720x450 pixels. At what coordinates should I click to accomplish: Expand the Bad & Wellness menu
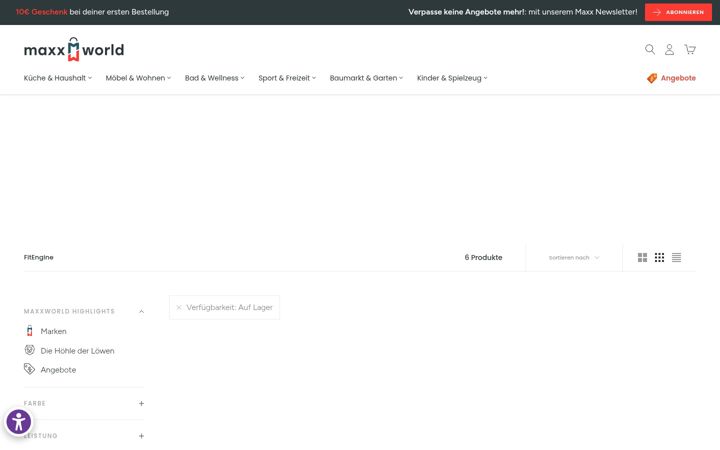[x=214, y=78]
